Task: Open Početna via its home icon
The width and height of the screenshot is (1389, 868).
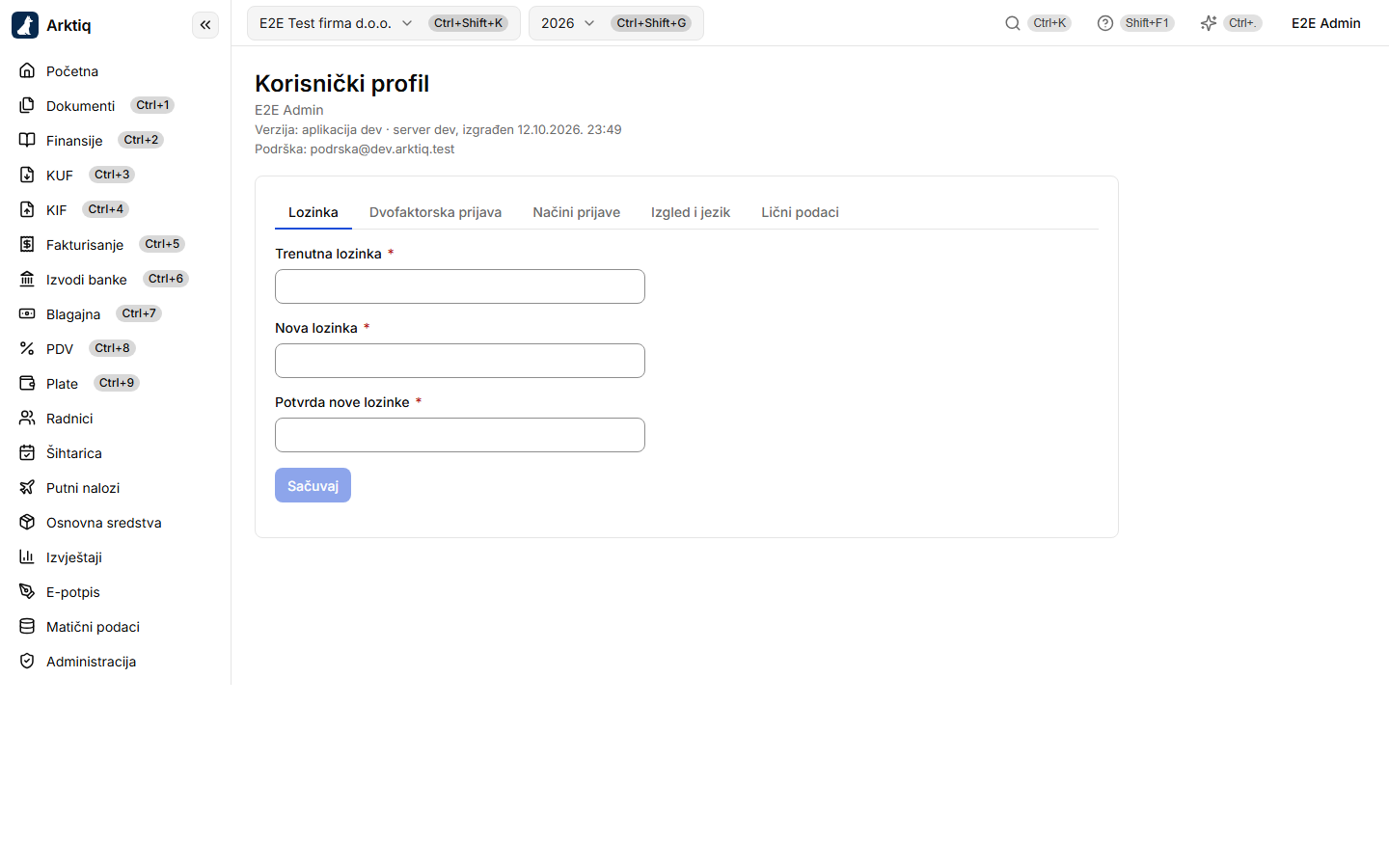Action: tap(27, 70)
